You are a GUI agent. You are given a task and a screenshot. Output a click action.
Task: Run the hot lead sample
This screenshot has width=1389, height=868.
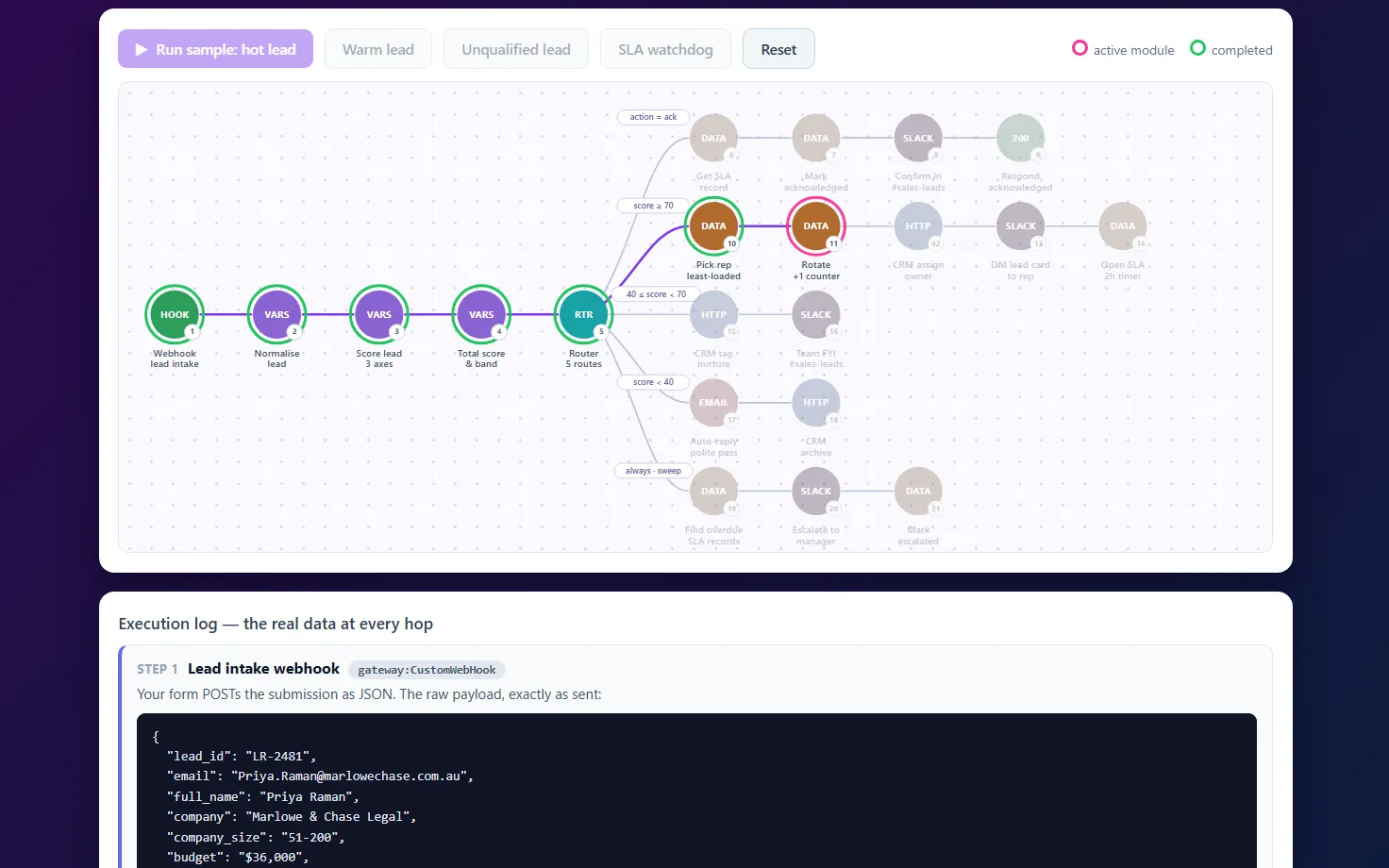point(215,49)
